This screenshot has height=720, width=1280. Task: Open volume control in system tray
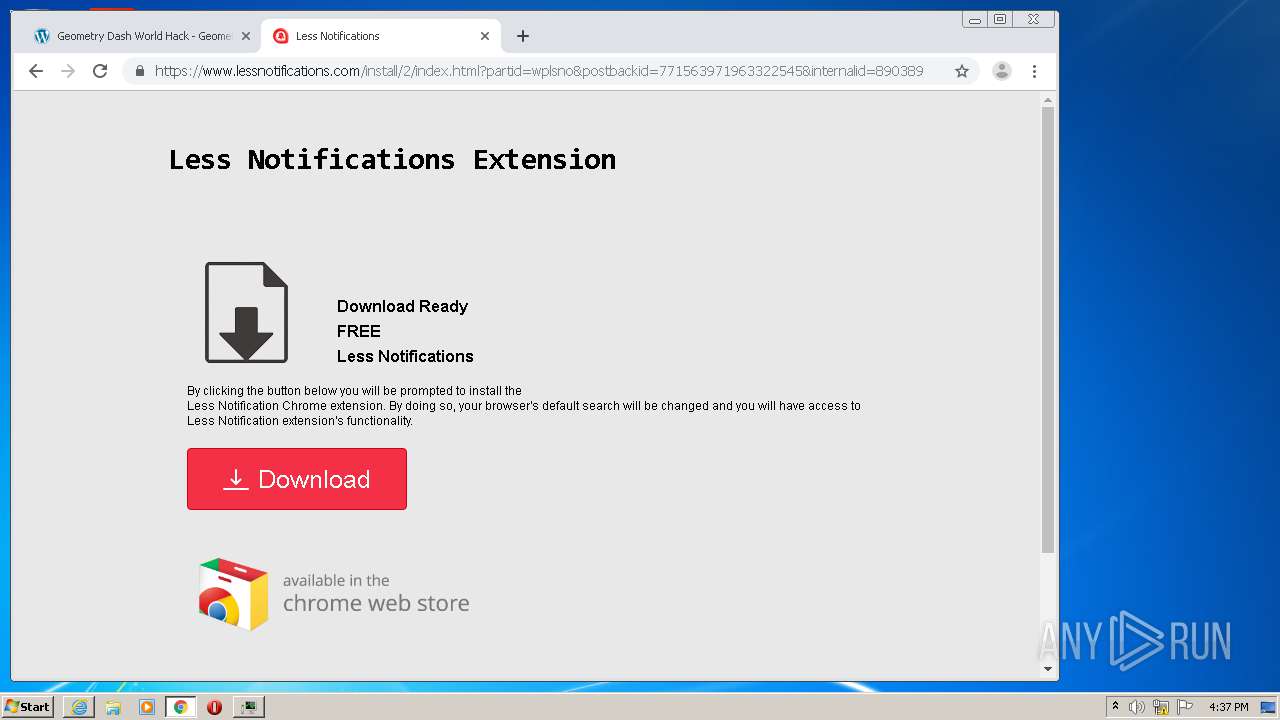tap(1137, 707)
